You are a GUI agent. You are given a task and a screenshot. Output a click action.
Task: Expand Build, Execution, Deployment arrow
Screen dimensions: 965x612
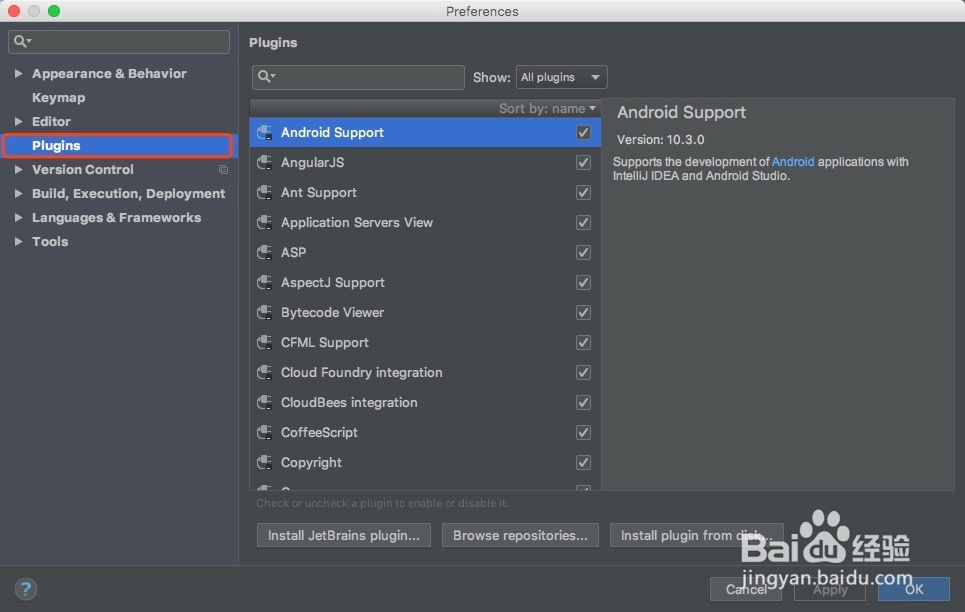pyautogui.click(x=18, y=193)
